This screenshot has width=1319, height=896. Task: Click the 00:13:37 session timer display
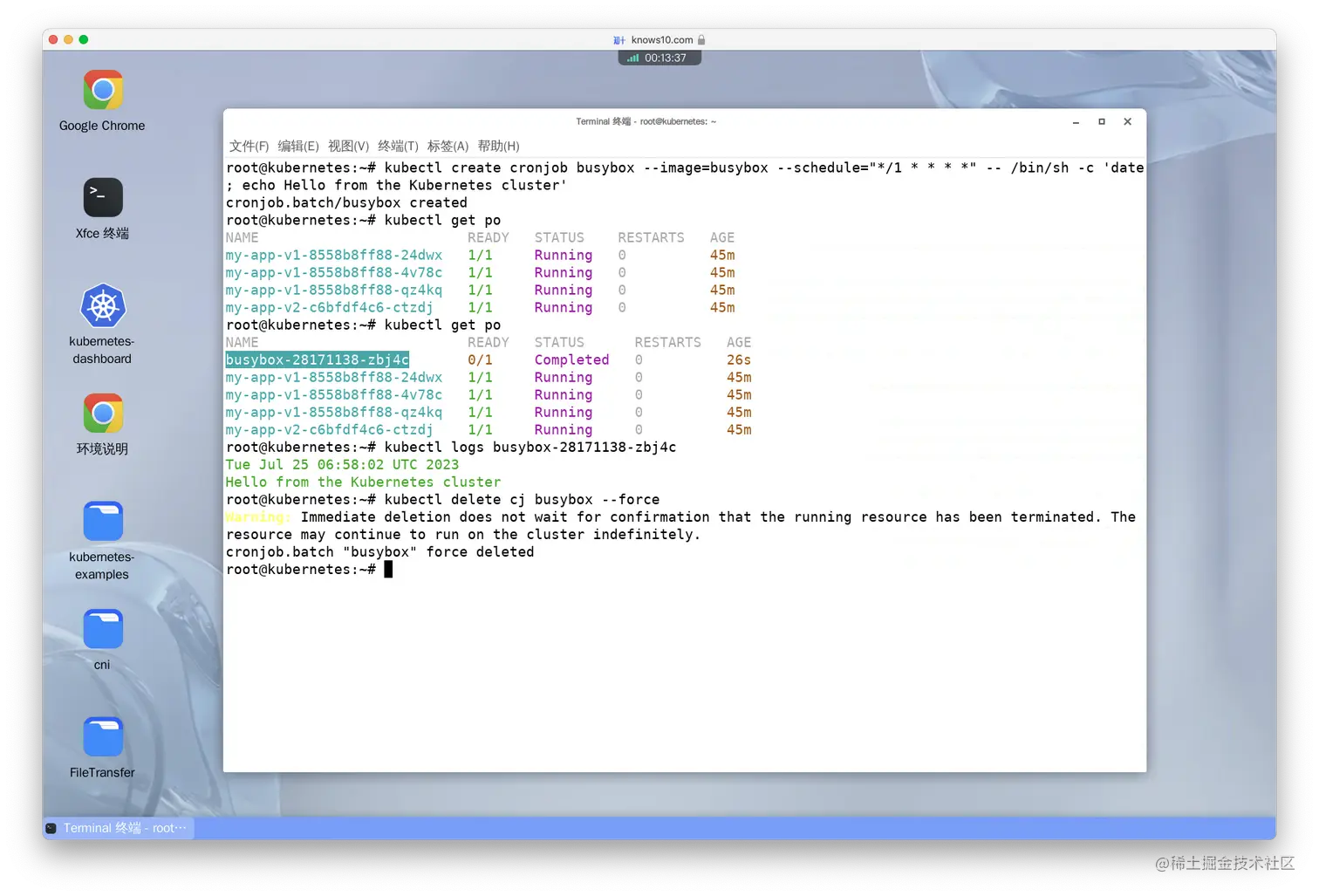pyautogui.click(x=668, y=57)
